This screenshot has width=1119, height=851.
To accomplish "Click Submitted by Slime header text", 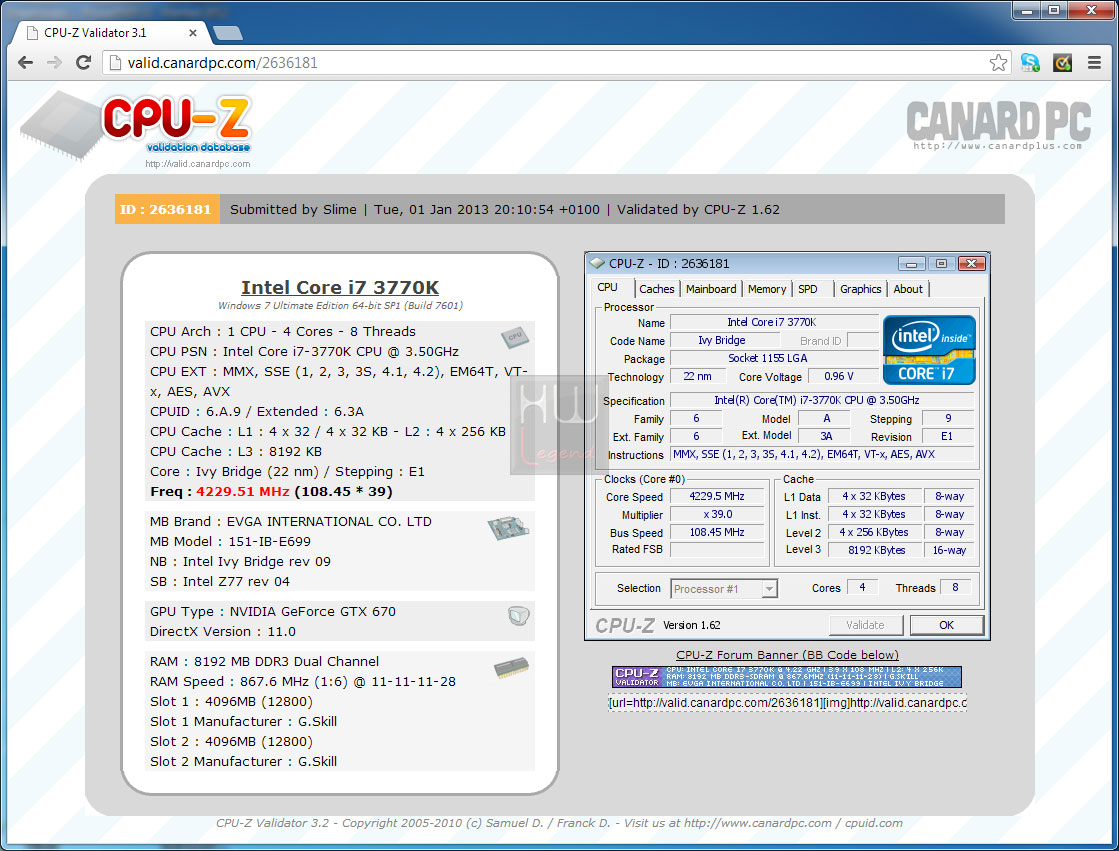I will point(293,210).
